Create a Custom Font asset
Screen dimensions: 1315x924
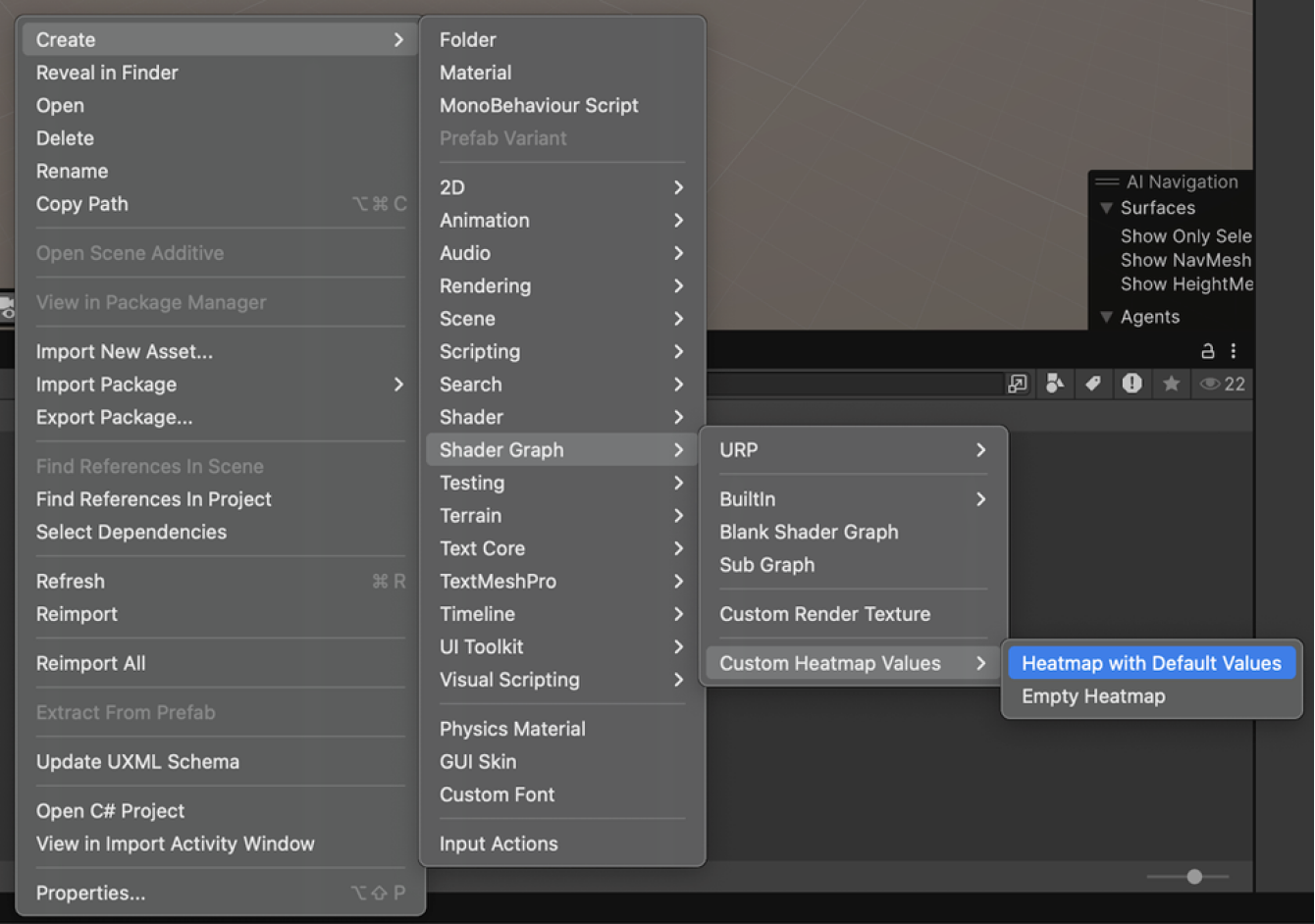point(561,795)
